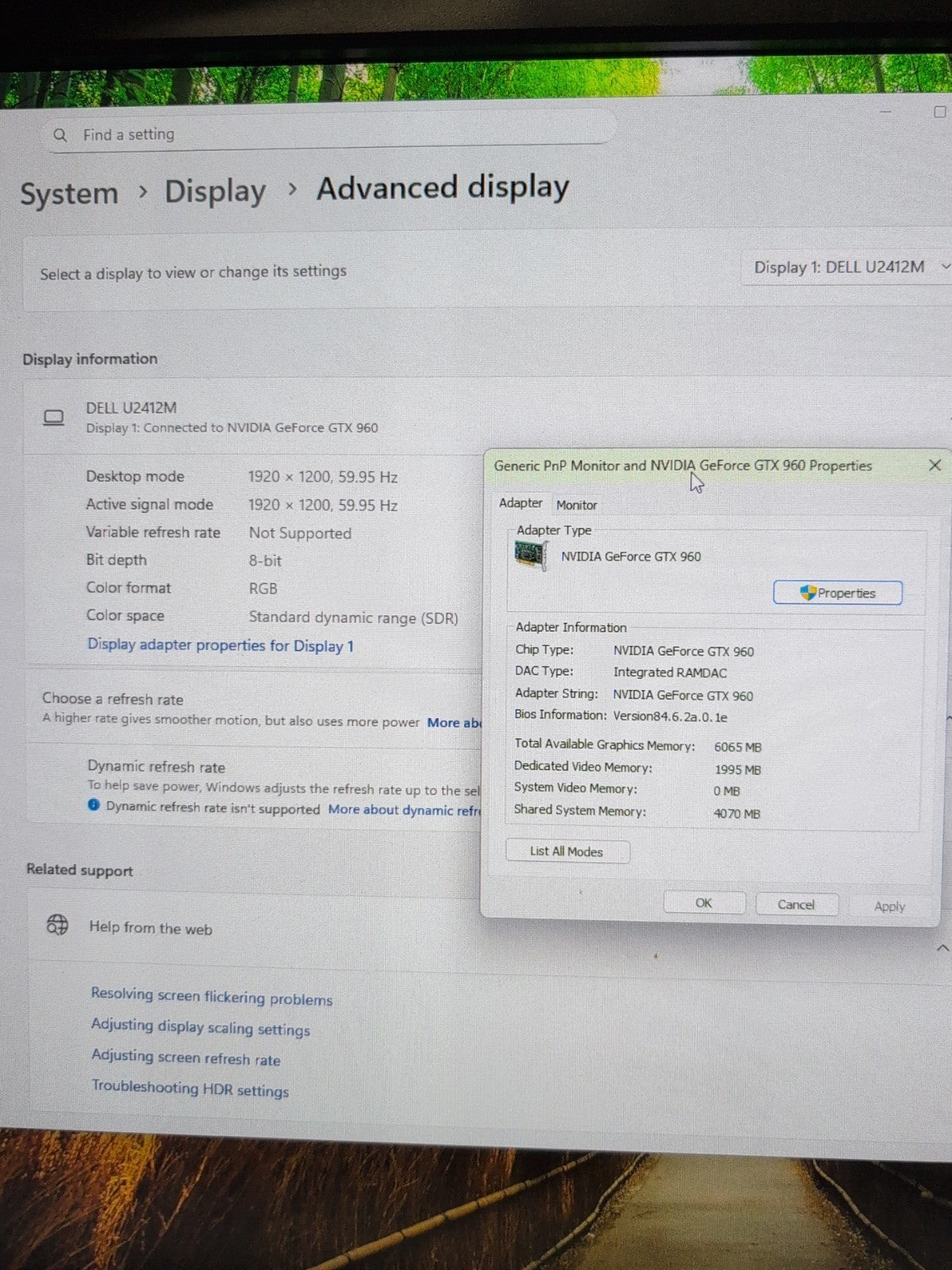Switch to the Monitor tab
Screen dimensions: 952x1270
pos(577,505)
